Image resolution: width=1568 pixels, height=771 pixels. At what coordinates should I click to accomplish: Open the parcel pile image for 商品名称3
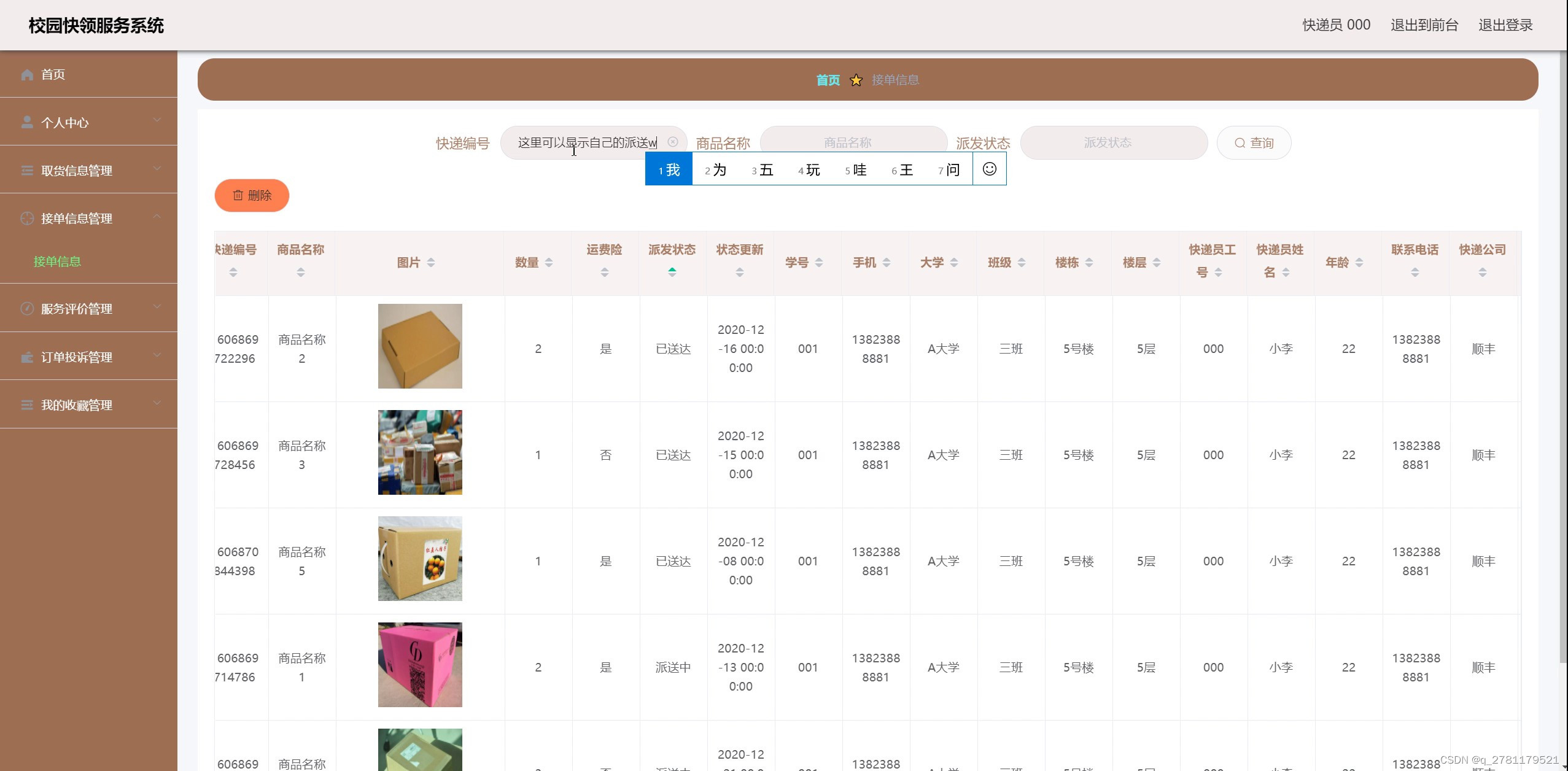[420, 452]
